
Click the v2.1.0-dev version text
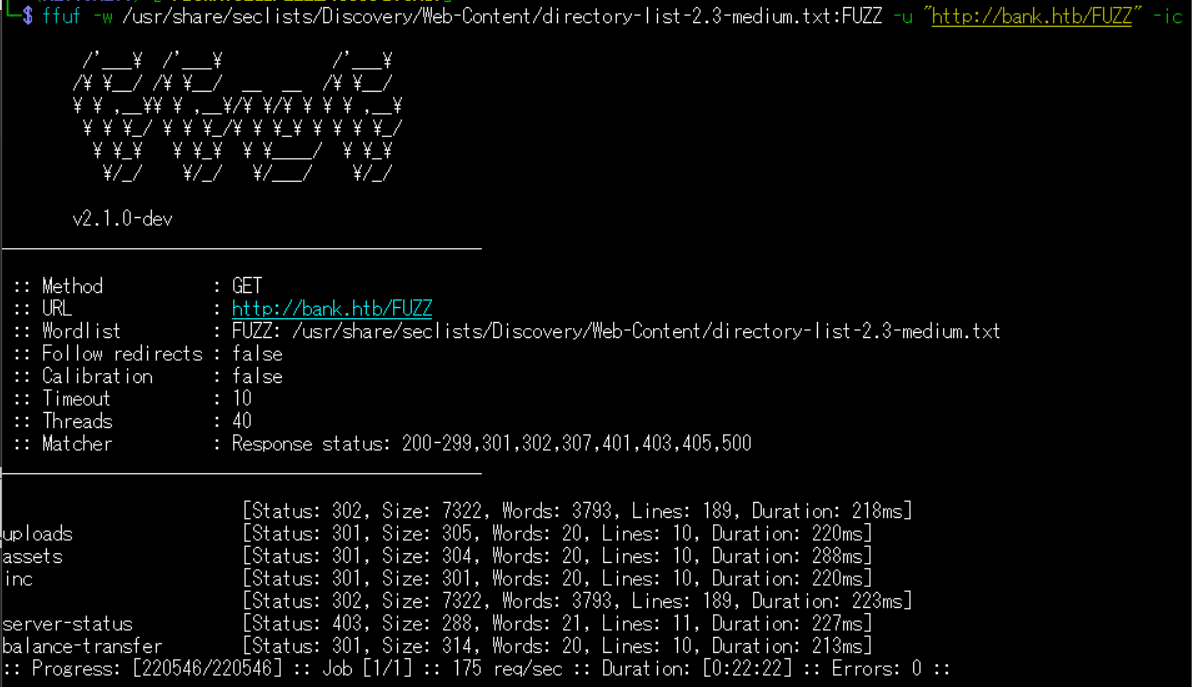[x=122, y=219]
